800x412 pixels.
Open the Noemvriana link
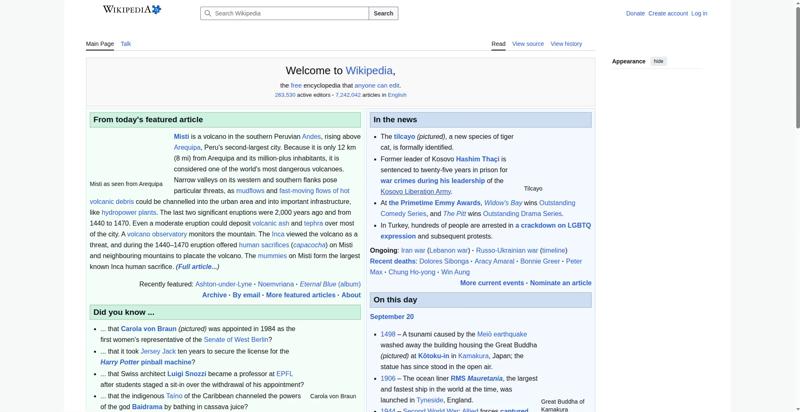coord(276,284)
